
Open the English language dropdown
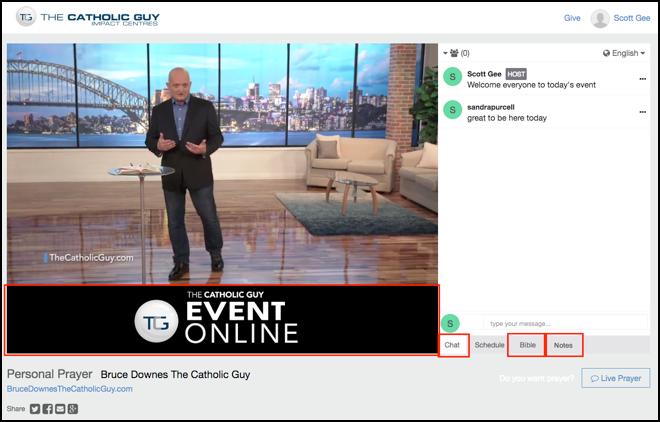624,53
